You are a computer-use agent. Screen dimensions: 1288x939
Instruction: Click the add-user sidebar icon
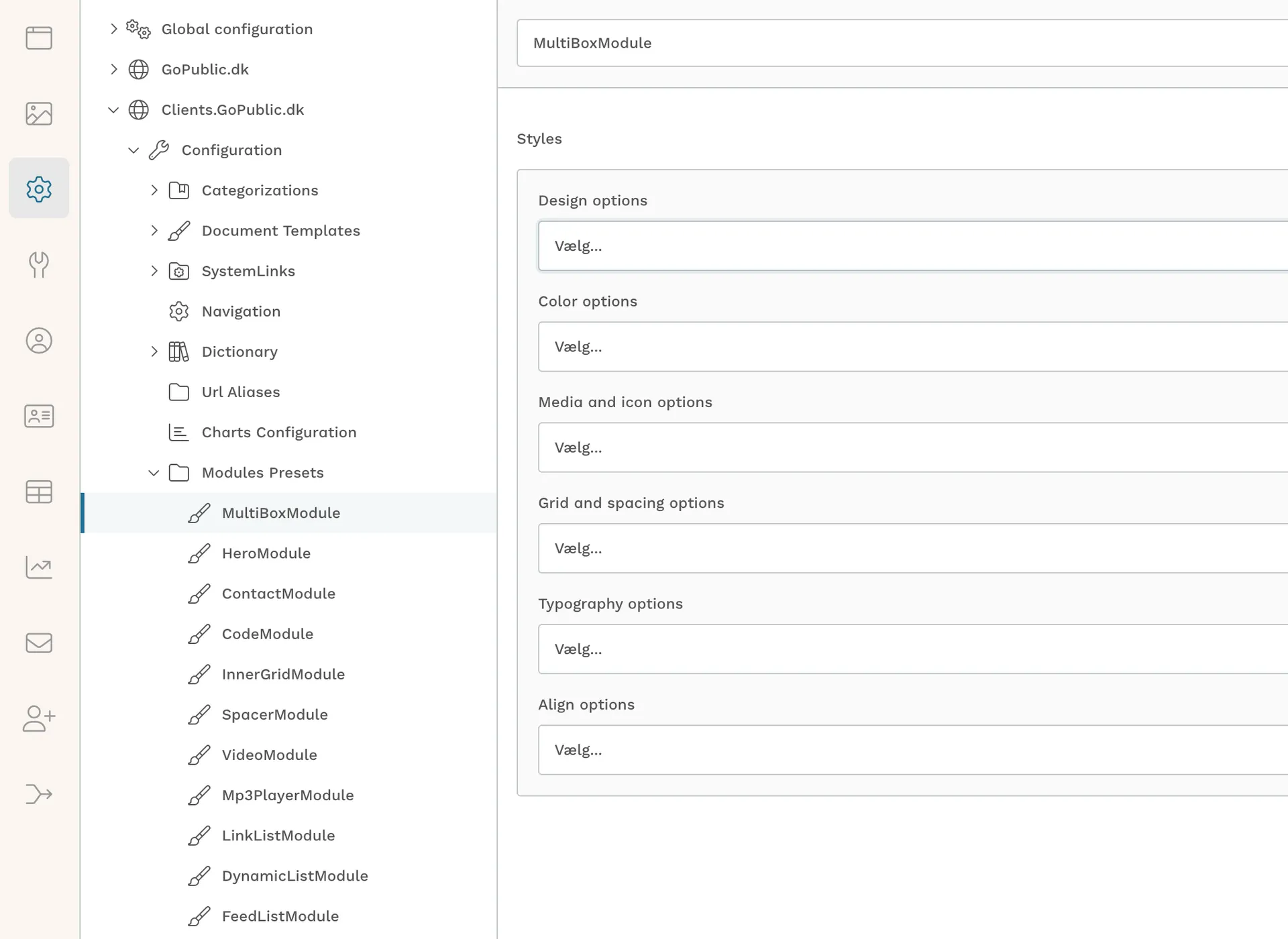(x=39, y=718)
